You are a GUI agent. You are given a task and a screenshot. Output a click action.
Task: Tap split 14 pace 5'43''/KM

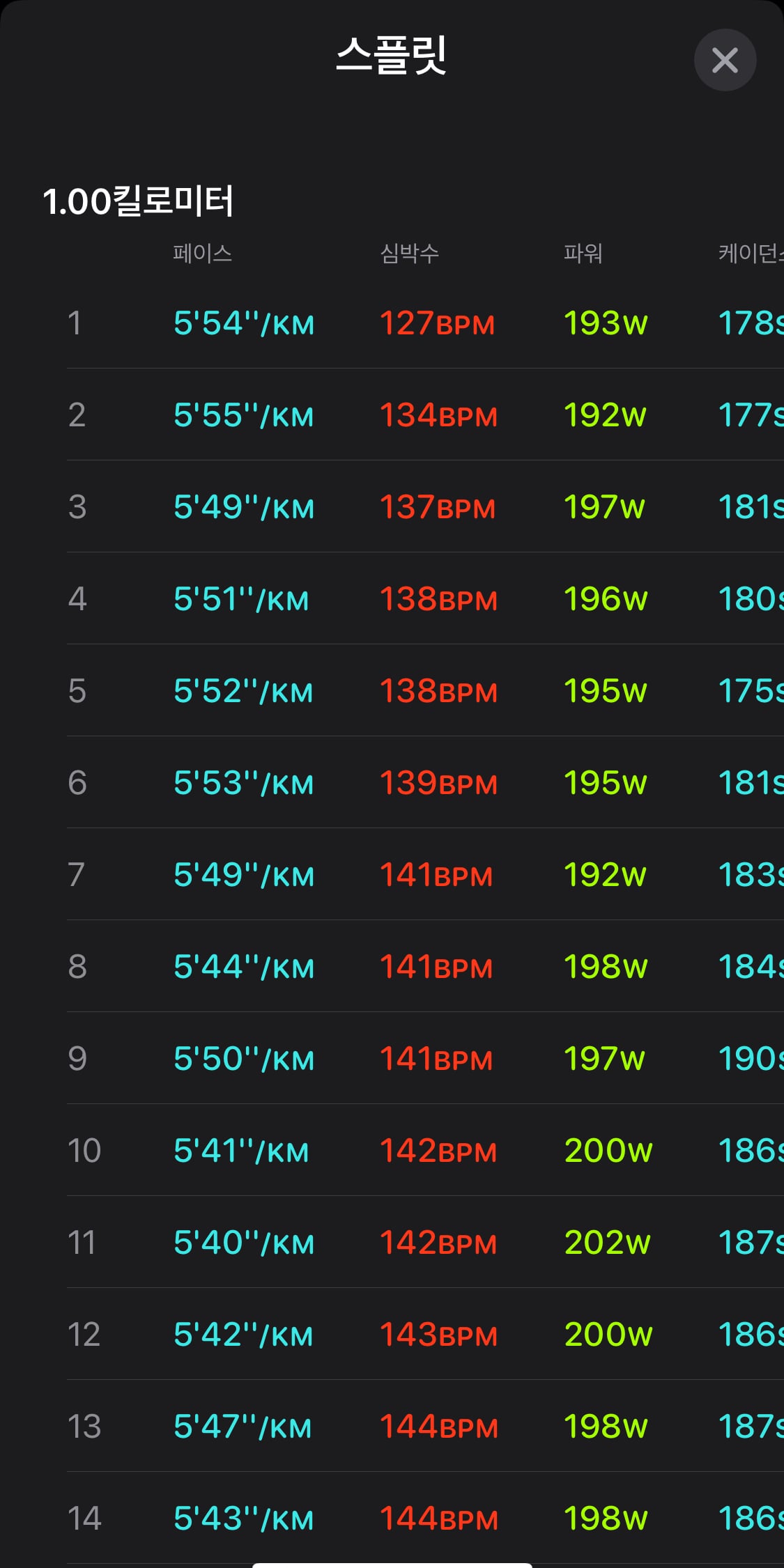(x=244, y=1519)
